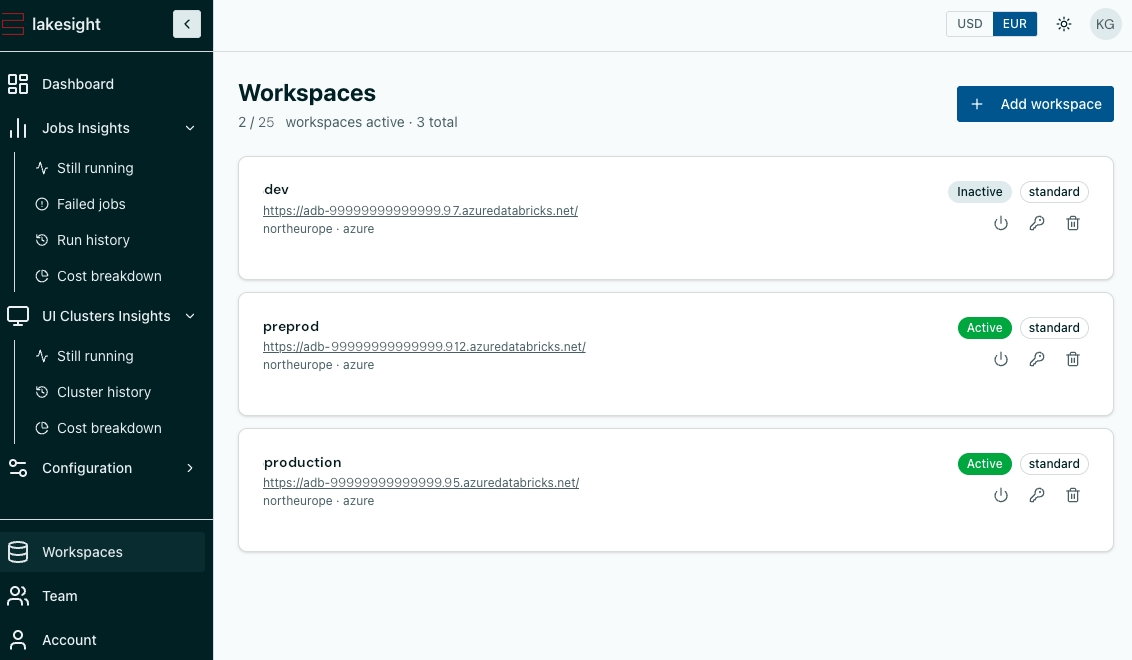Collapse the UI Clusters Insights section

[190, 315]
